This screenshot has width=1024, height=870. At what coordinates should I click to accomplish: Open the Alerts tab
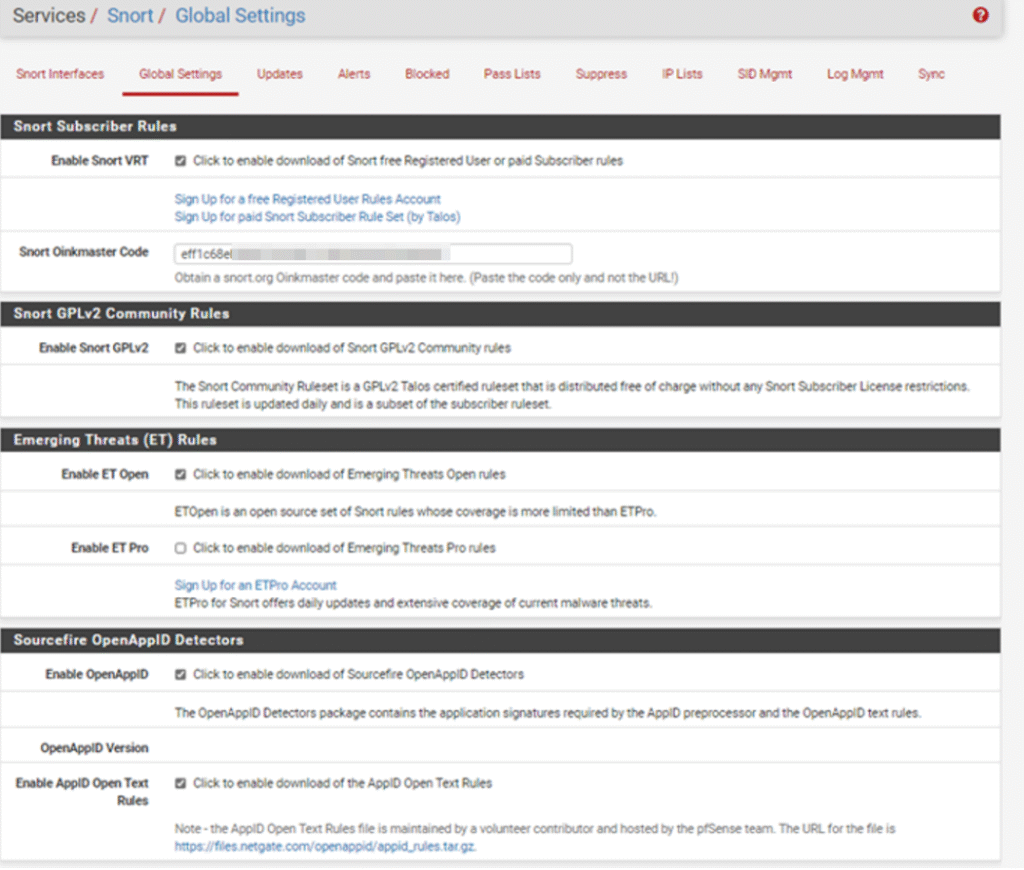pos(354,74)
